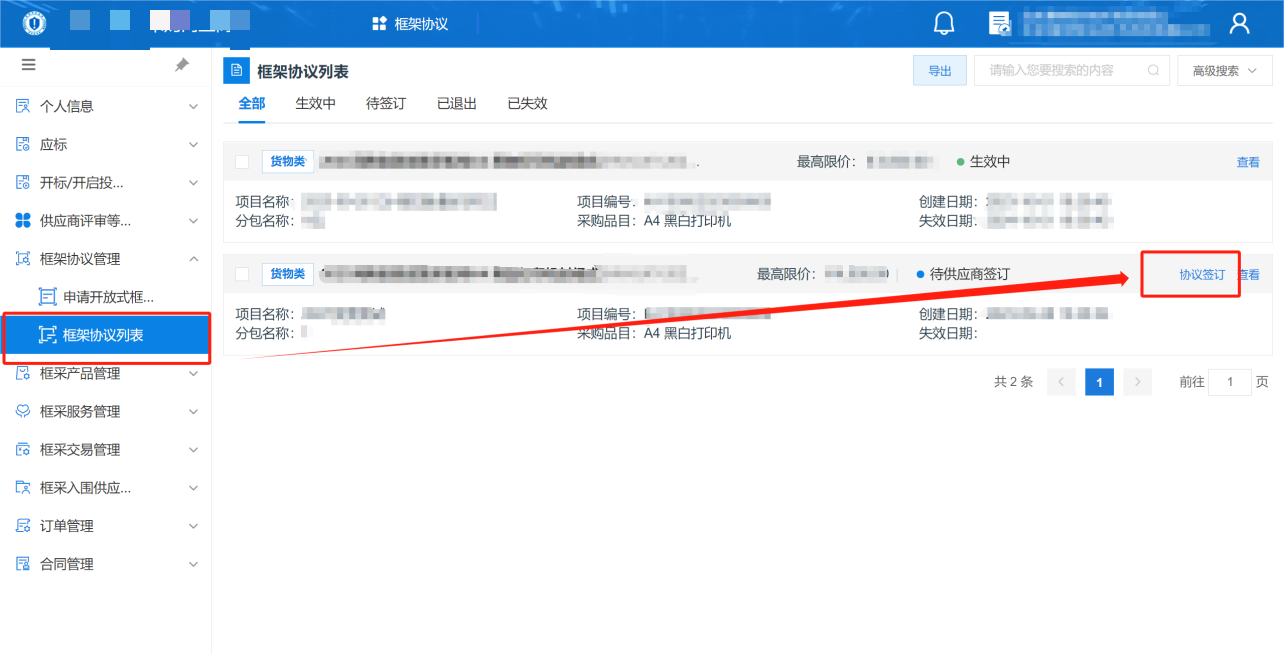Click 协议签订 on the pending row
The height and width of the screenshot is (654, 1284).
click(1202, 274)
